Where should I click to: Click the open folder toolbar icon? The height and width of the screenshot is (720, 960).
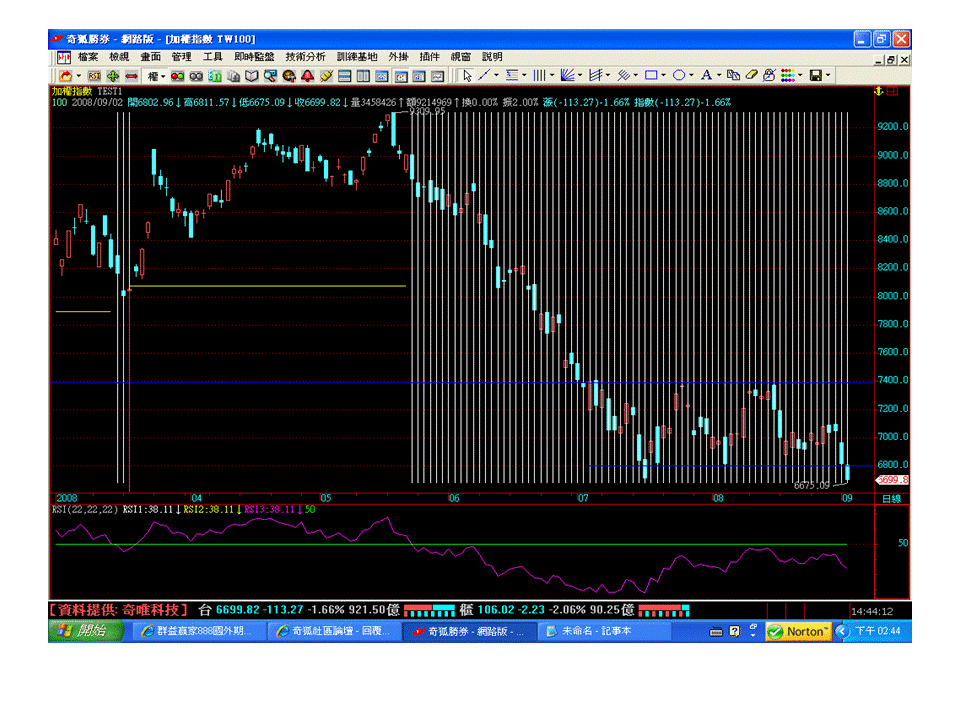click(x=65, y=76)
